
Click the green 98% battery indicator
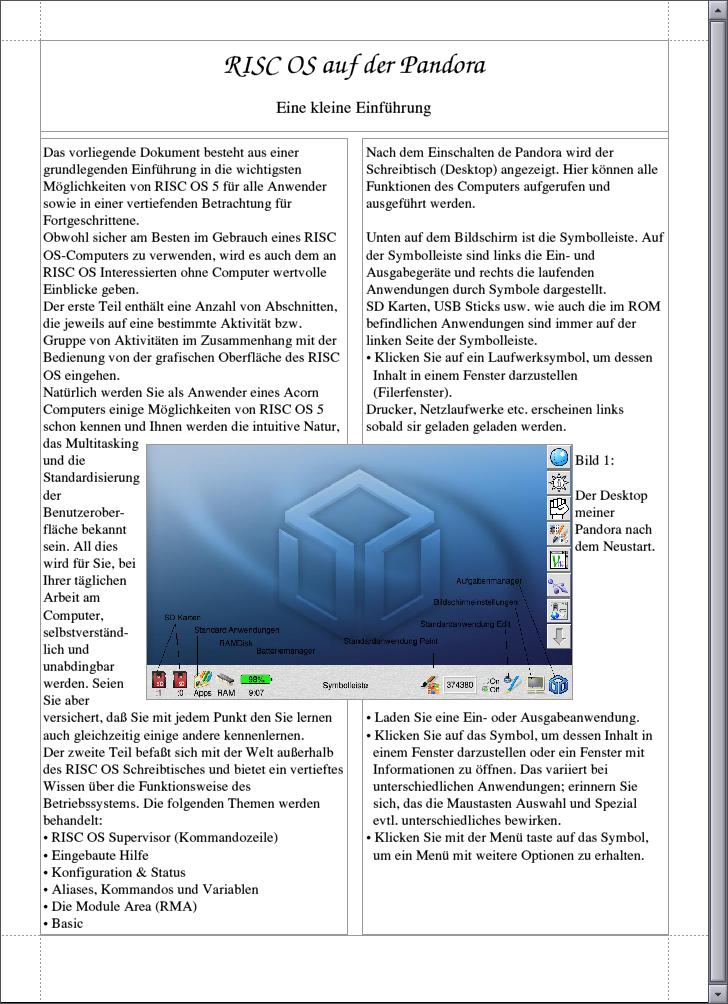(256, 679)
